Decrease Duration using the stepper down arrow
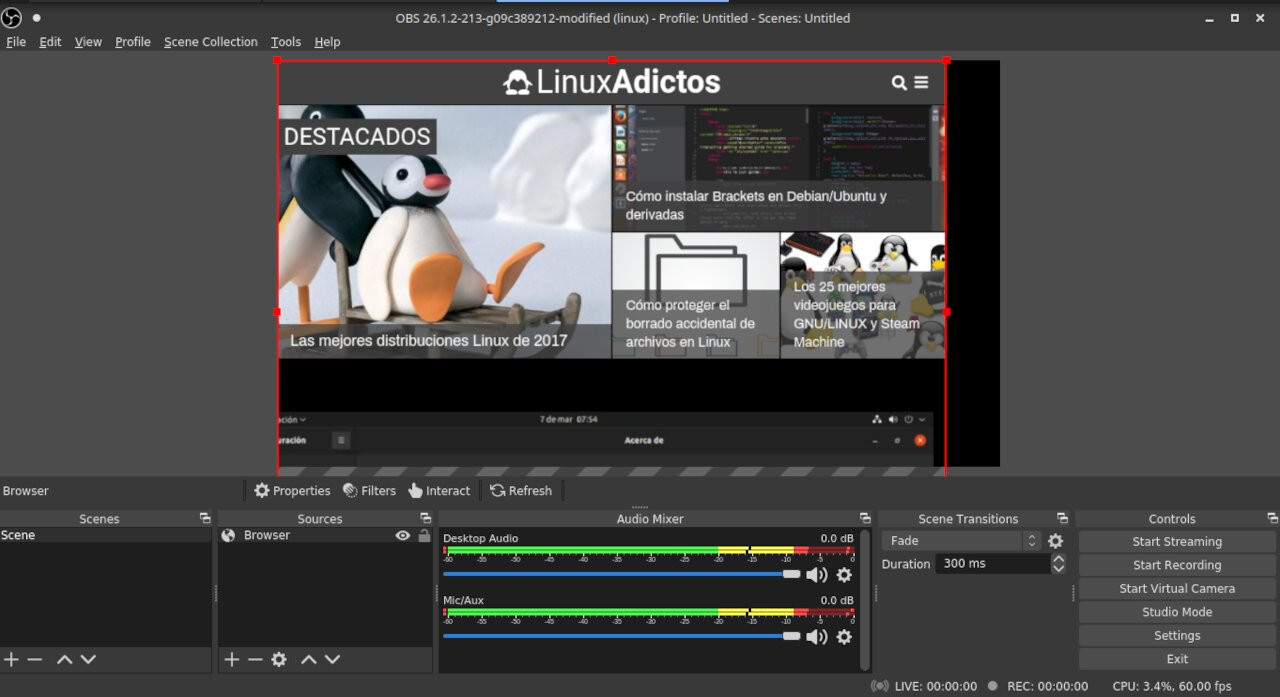The width and height of the screenshot is (1280, 697). point(1058,569)
